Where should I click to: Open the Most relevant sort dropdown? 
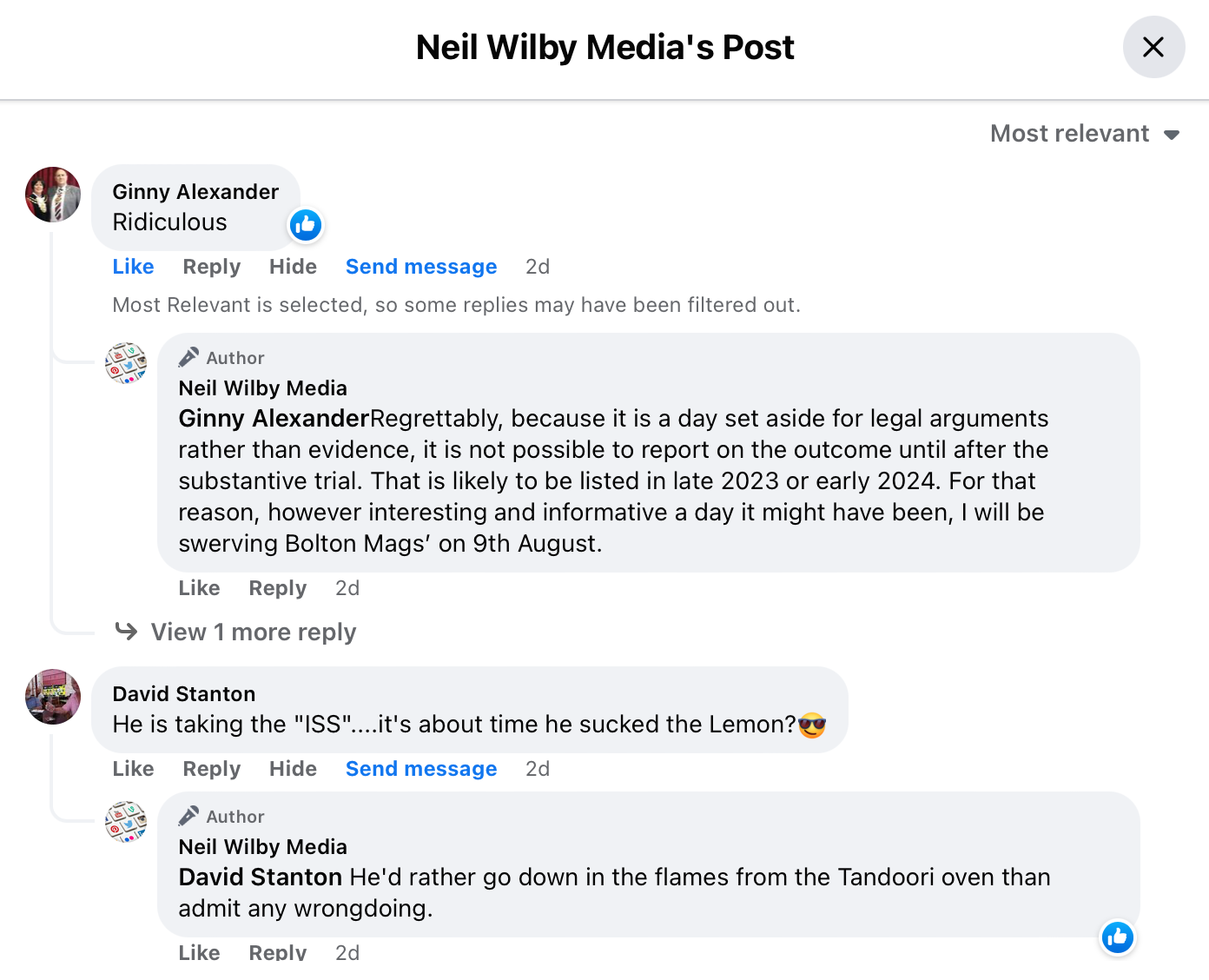(x=1069, y=134)
